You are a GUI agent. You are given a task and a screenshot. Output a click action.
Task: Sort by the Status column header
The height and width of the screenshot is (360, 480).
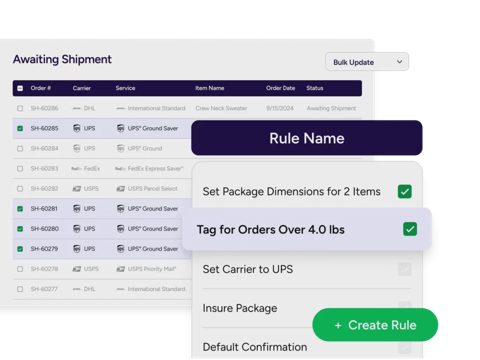(x=315, y=88)
